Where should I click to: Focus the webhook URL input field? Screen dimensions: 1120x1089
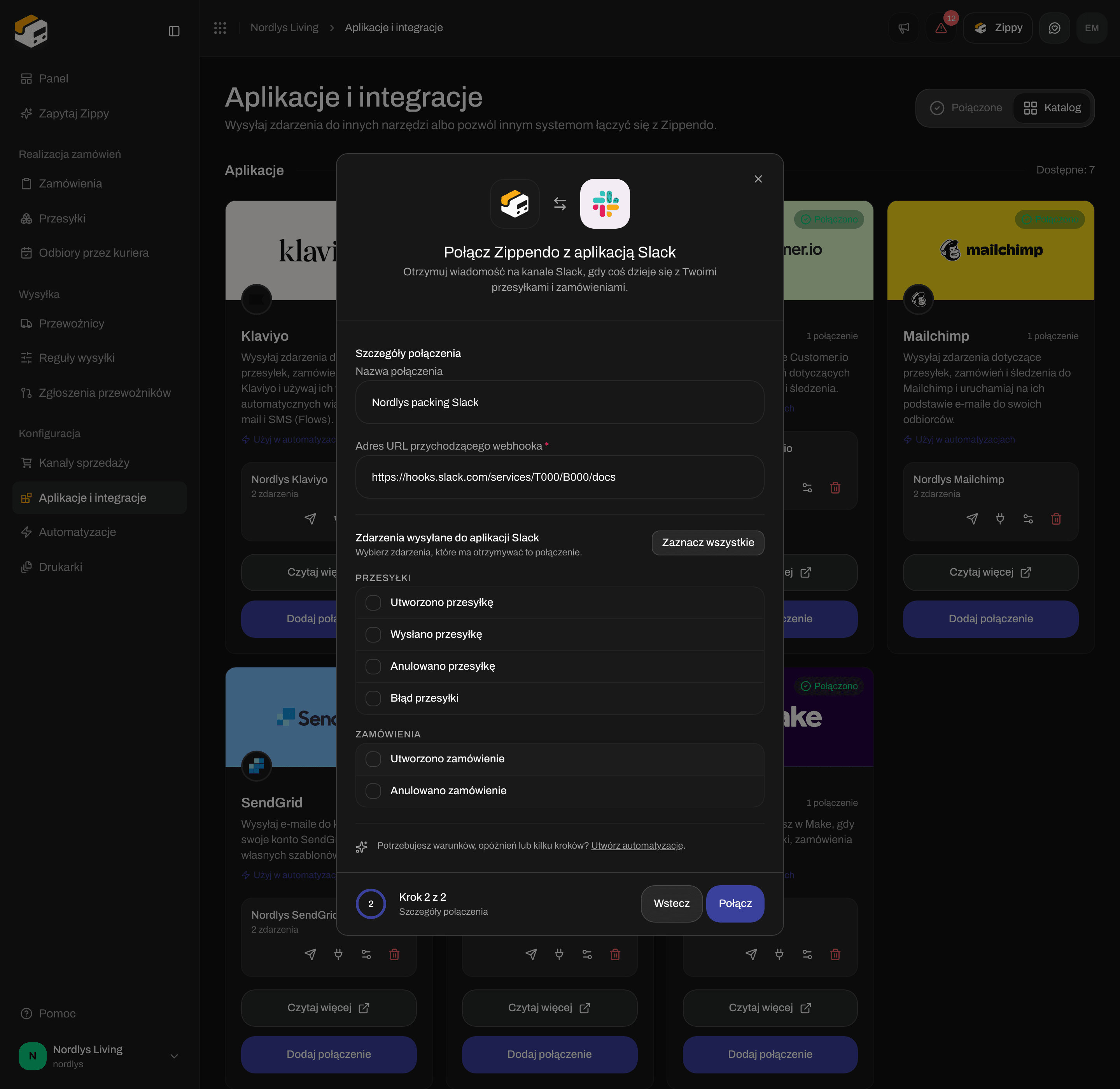point(560,477)
